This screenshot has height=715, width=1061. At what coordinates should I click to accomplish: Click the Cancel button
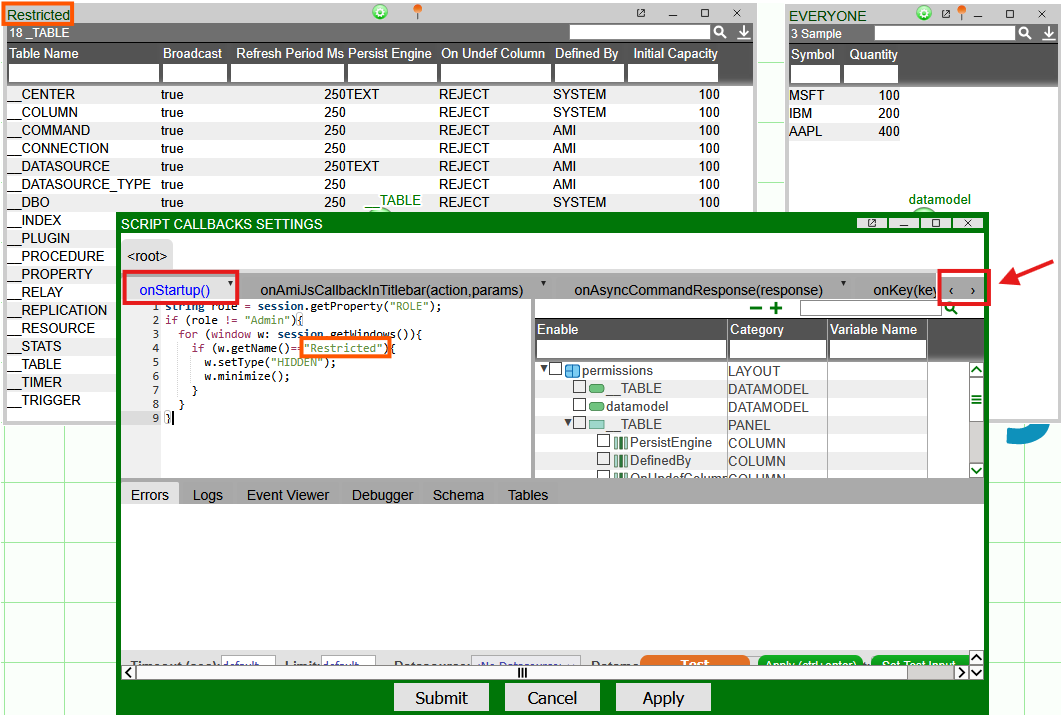552,698
